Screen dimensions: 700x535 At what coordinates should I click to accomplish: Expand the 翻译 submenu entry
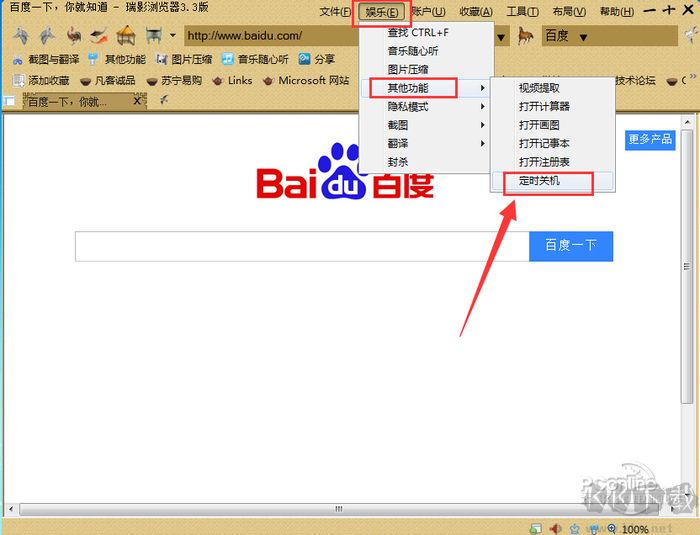[x=398, y=143]
